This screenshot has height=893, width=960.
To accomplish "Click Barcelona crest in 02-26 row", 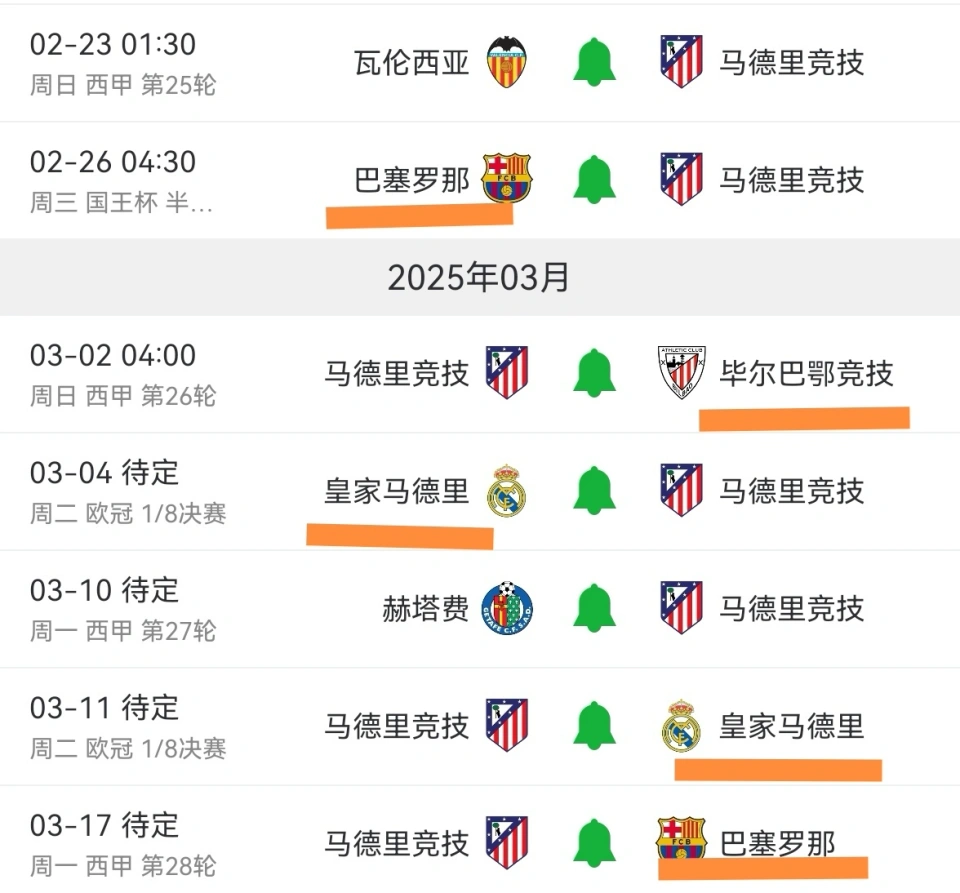I will point(506,178).
